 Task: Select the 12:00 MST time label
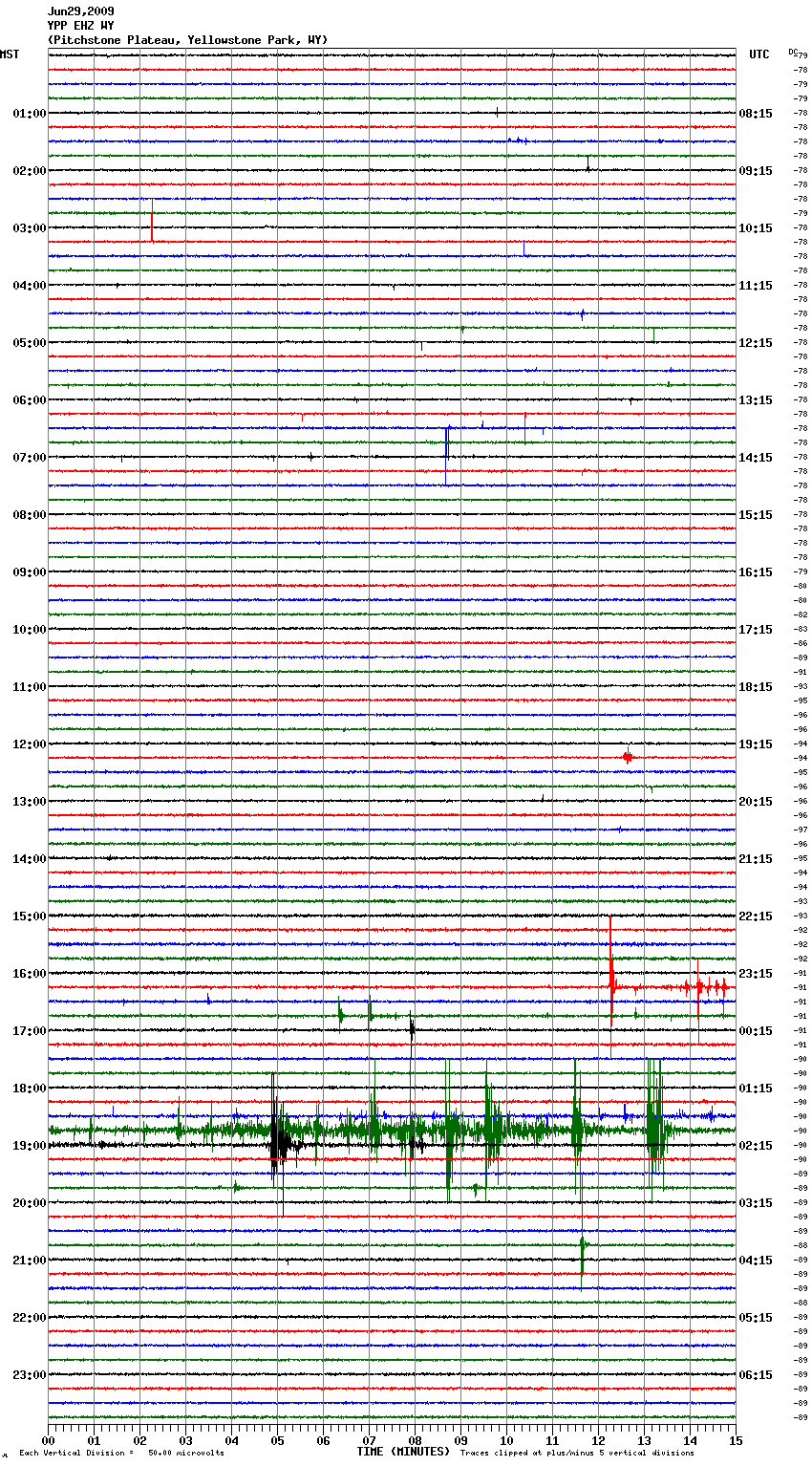[x=30, y=744]
